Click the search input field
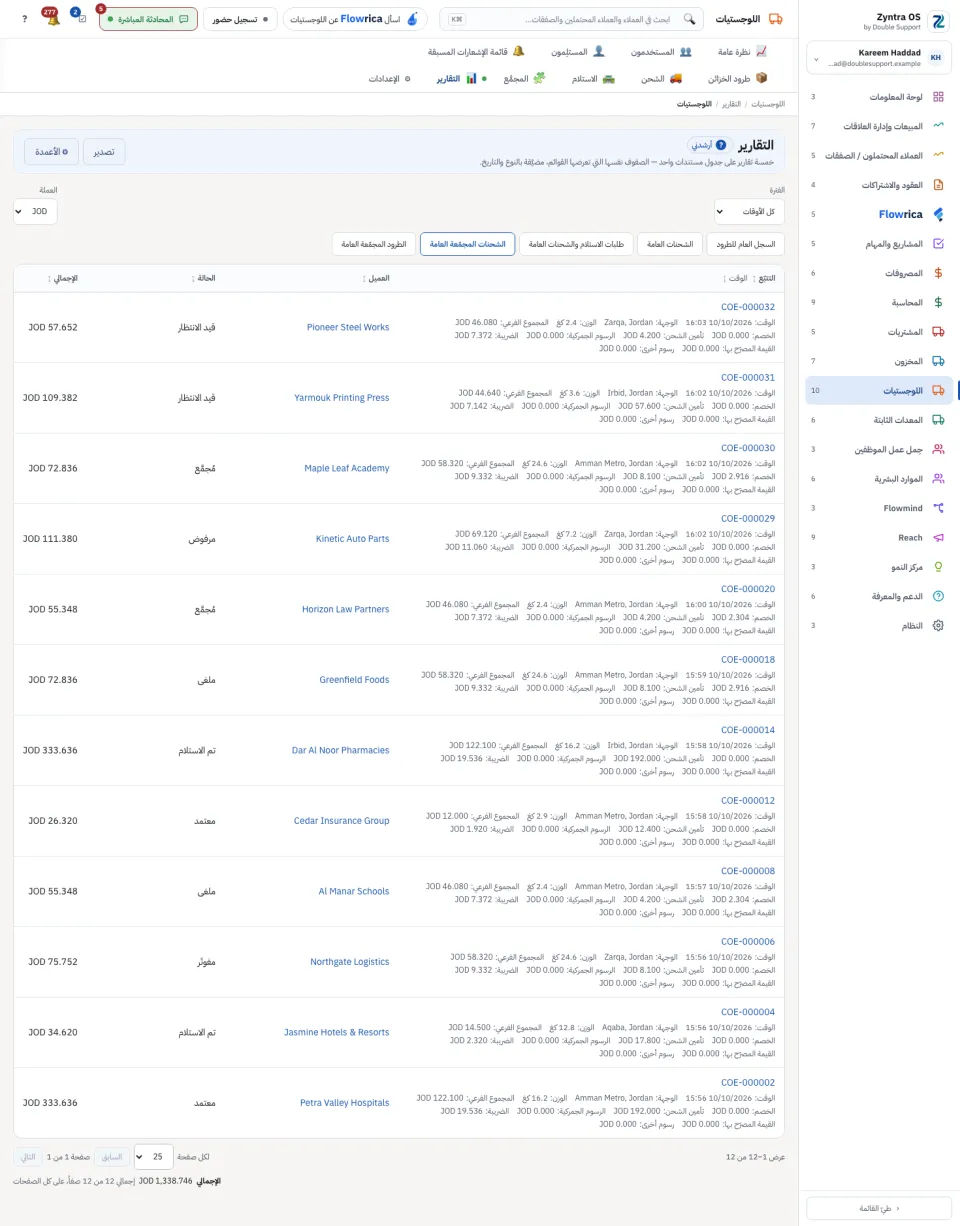The height and width of the screenshot is (1226, 960). click(571, 19)
